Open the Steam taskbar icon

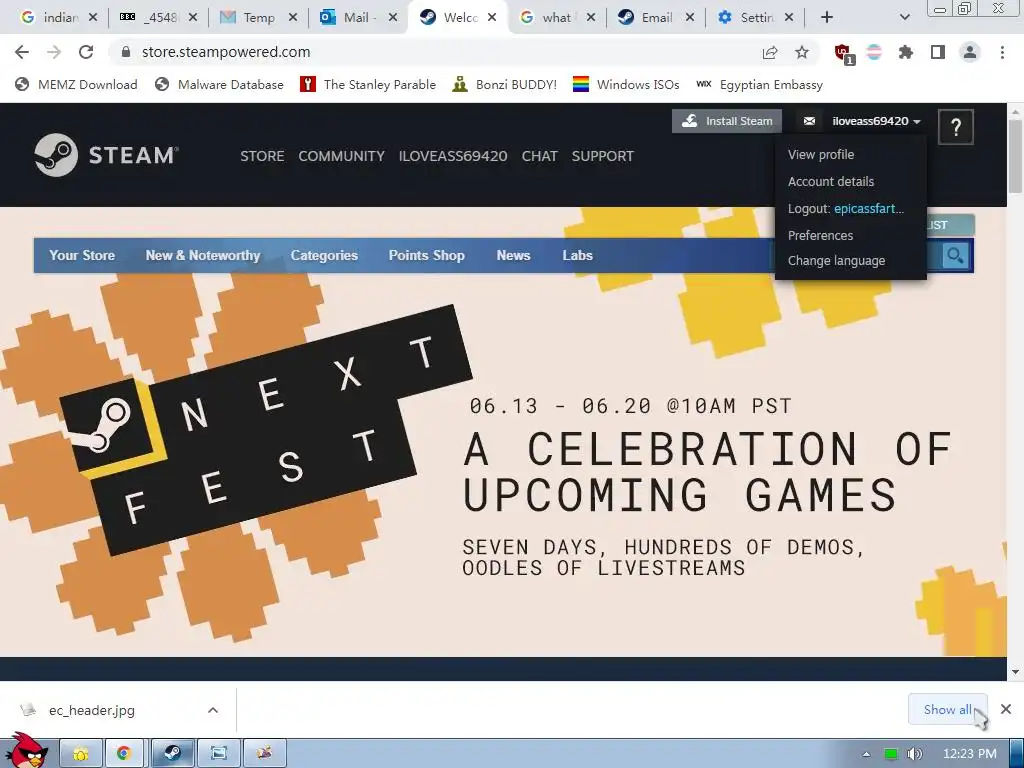pos(172,754)
